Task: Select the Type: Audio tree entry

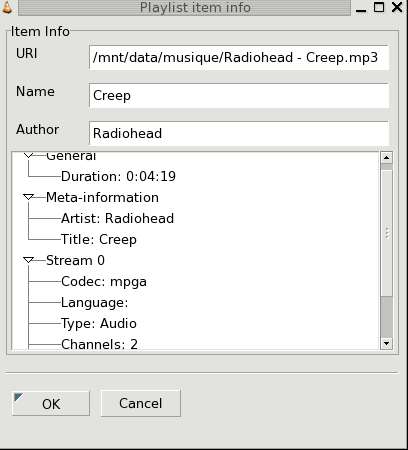Action: (99, 323)
